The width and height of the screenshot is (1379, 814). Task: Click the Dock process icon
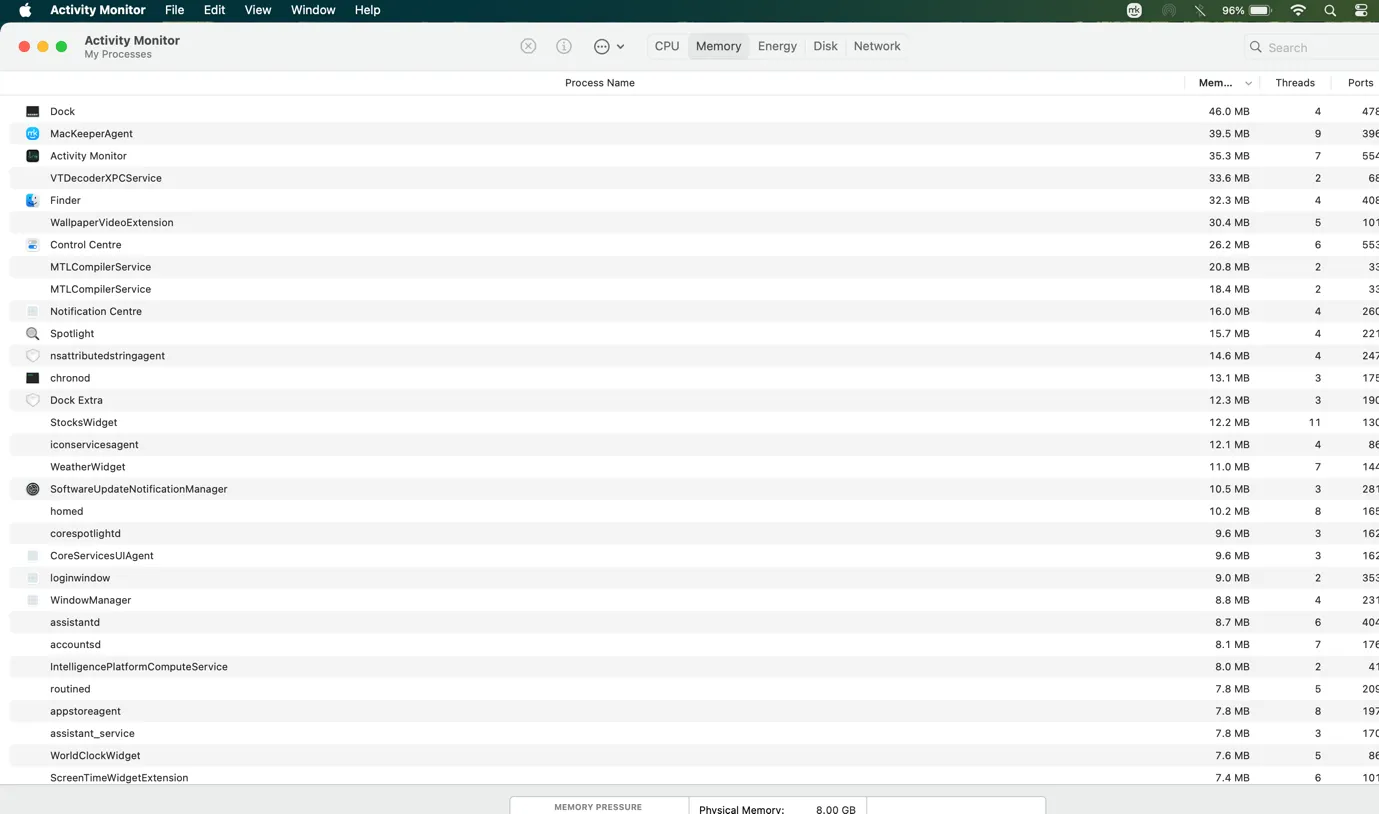click(32, 111)
